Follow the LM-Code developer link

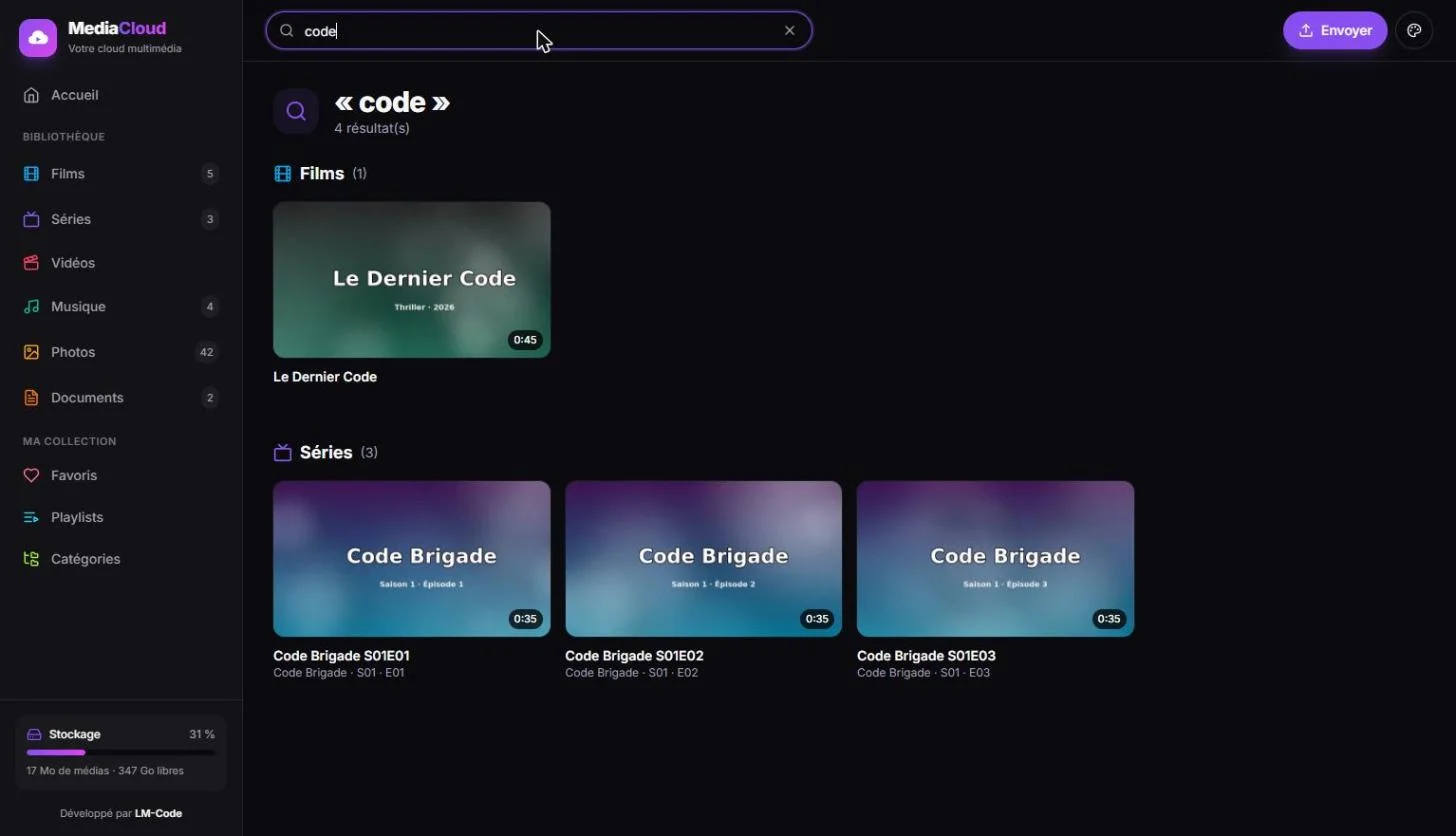point(158,814)
